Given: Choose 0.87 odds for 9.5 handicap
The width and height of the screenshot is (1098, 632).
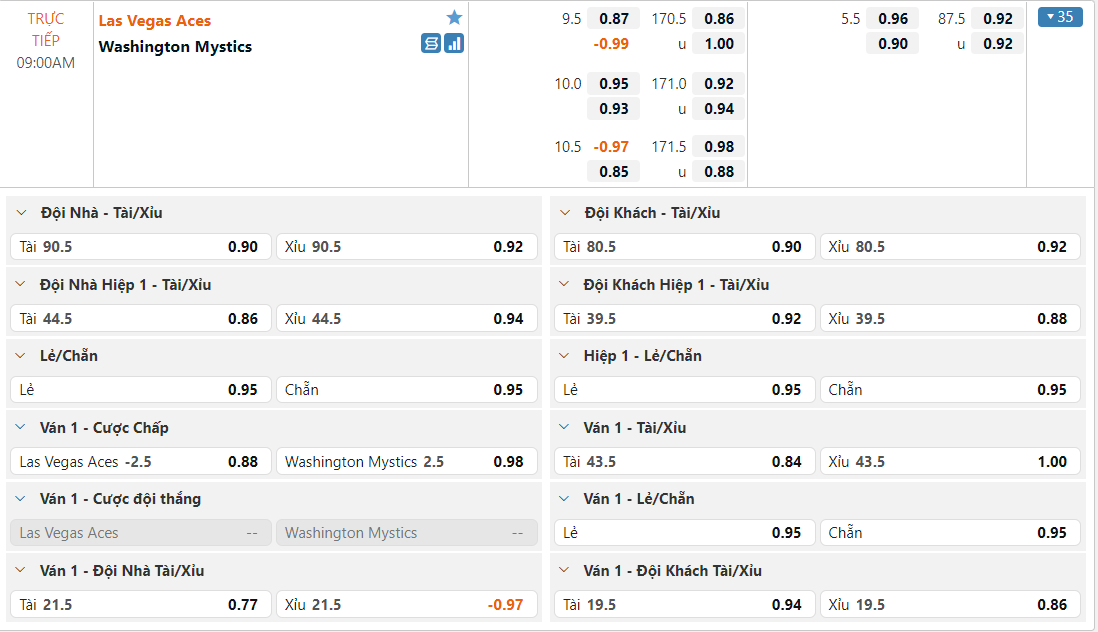Looking at the screenshot, I should click(614, 19).
